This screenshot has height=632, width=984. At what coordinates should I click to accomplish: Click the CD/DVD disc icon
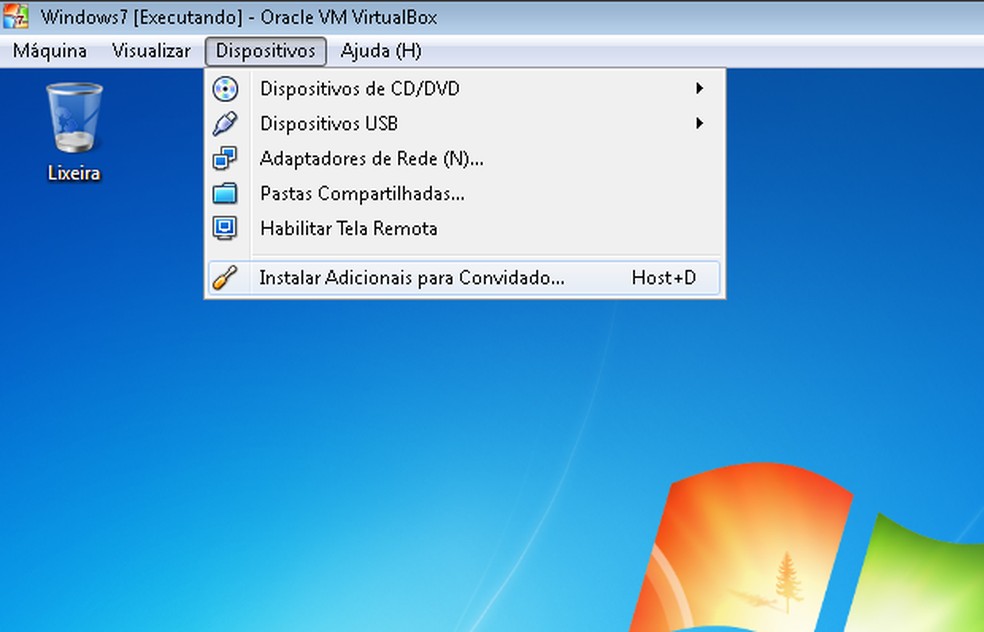(x=225, y=89)
